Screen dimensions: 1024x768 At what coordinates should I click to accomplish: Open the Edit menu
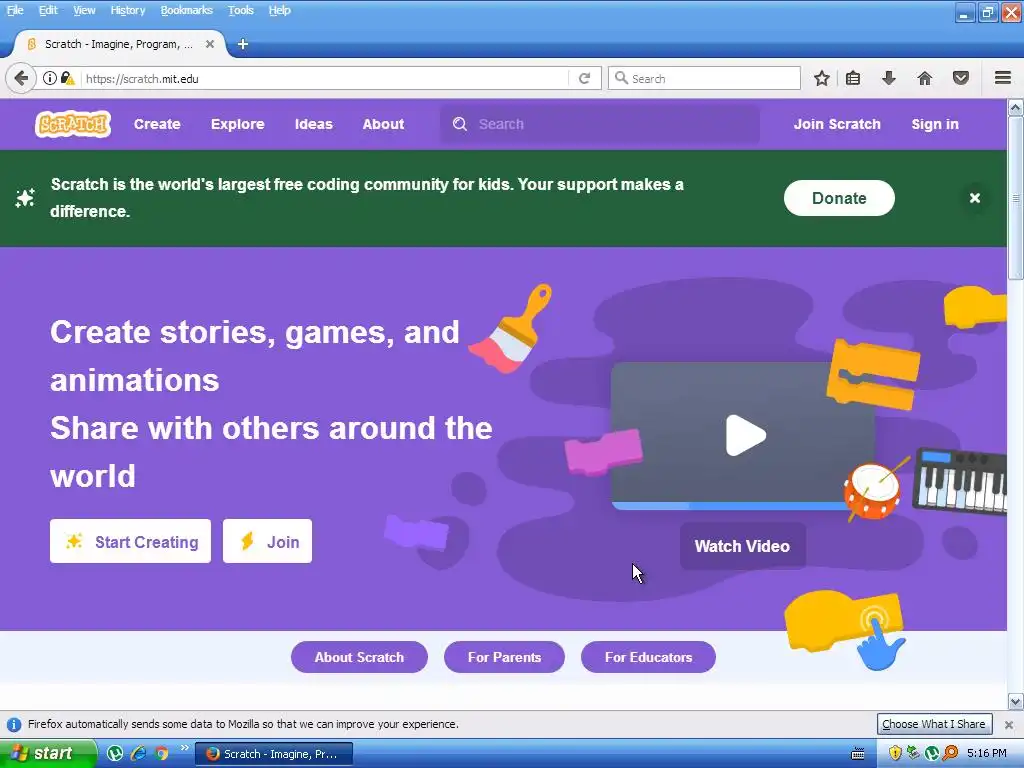48,10
